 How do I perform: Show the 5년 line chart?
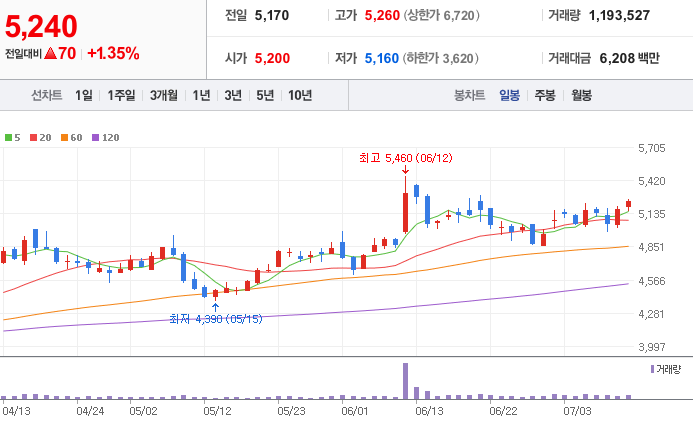coord(265,95)
